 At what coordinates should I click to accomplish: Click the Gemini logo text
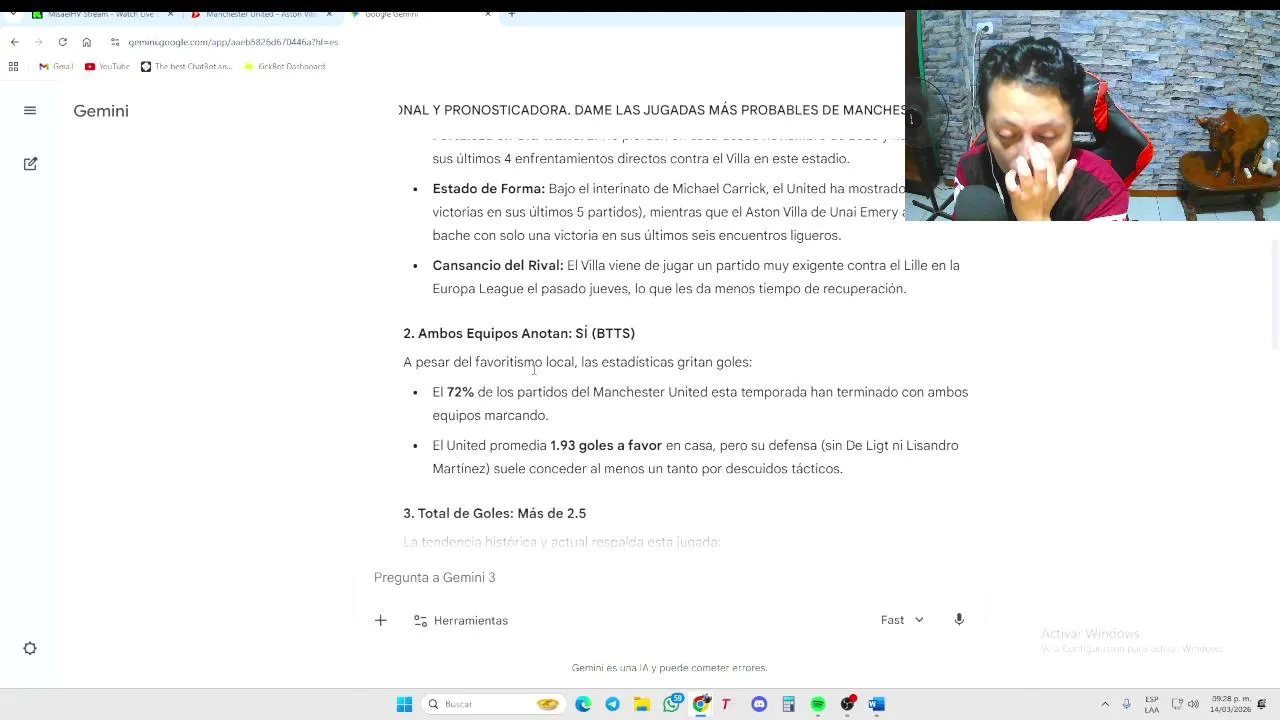point(101,111)
